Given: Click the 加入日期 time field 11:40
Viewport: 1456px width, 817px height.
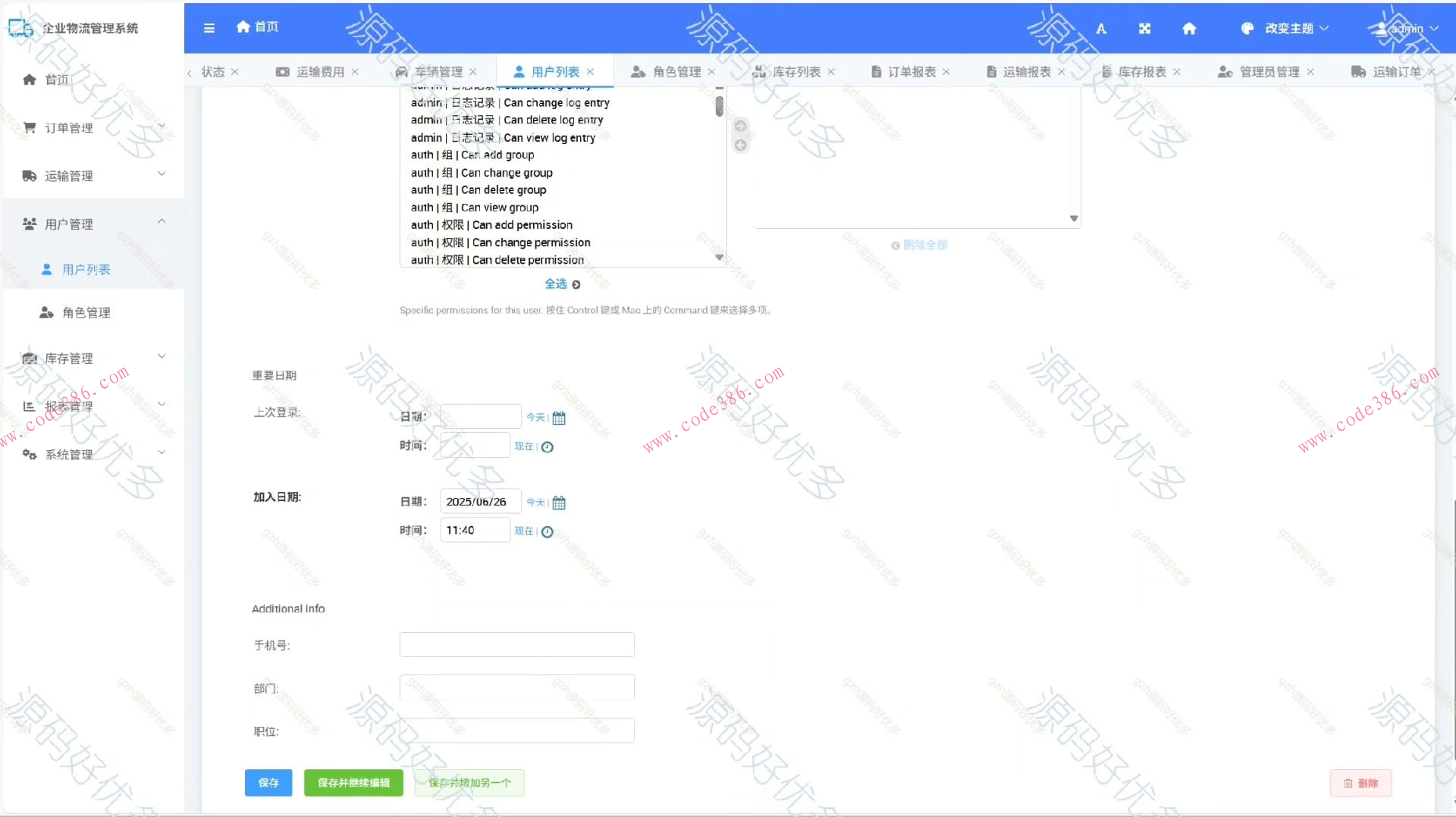Looking at the screenshot, I should click(475, 530).
